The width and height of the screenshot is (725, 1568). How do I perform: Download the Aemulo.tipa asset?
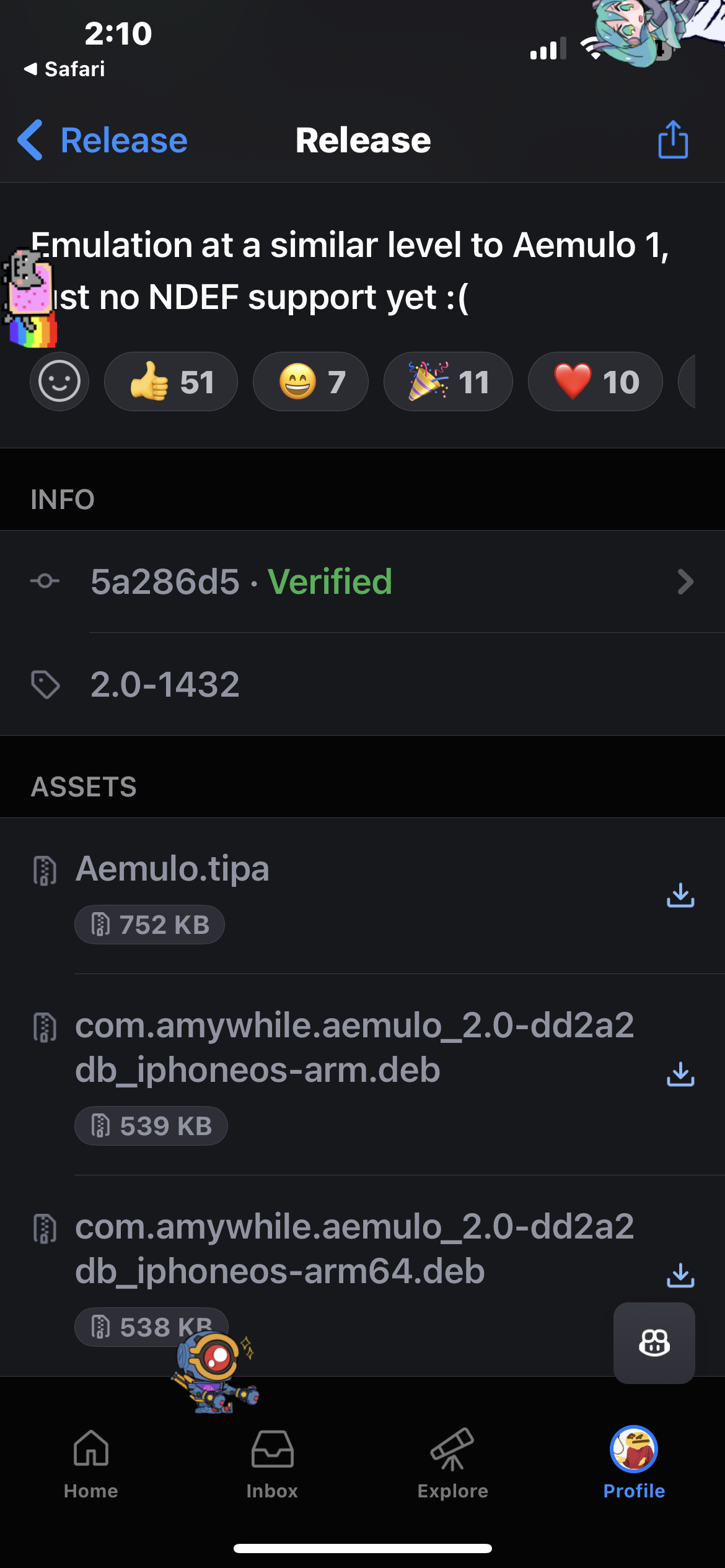(680, 895)
